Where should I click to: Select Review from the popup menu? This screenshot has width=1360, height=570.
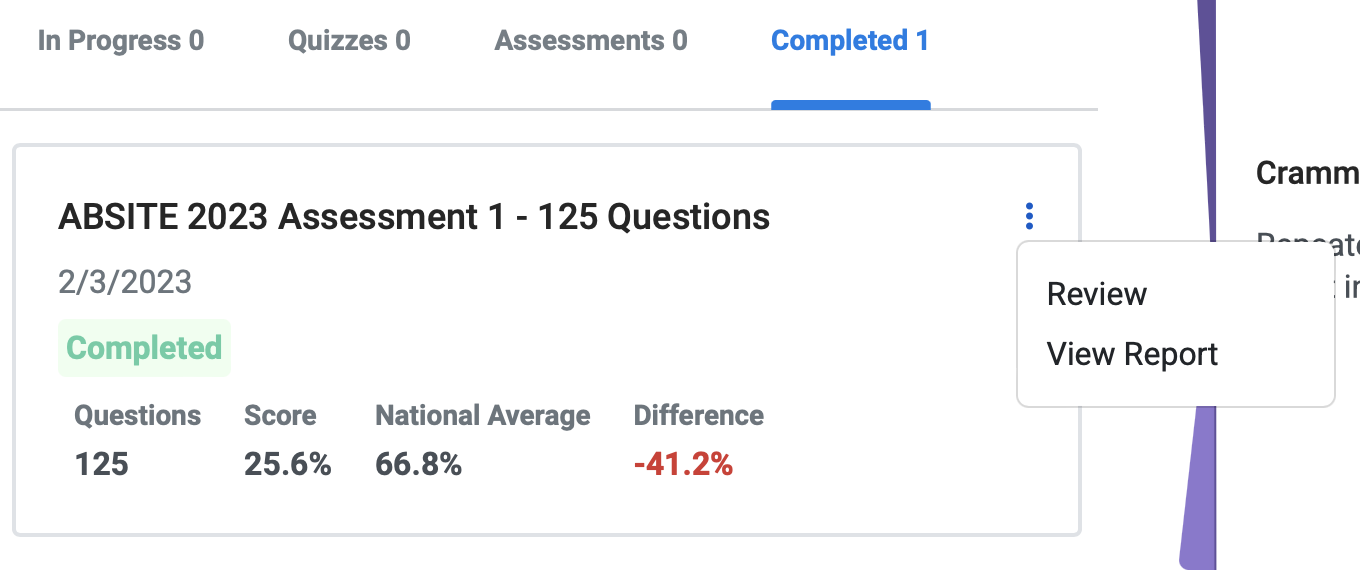tap(1097, 294)
